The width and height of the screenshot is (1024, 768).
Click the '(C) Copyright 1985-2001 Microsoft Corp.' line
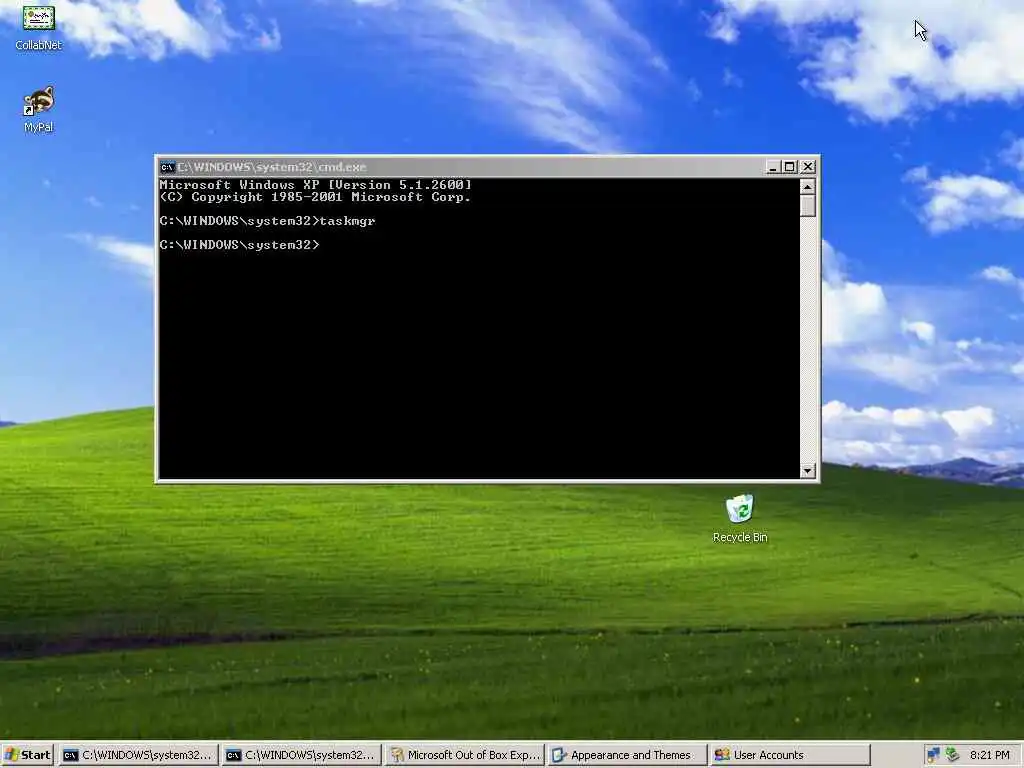[x=315, y=197]
